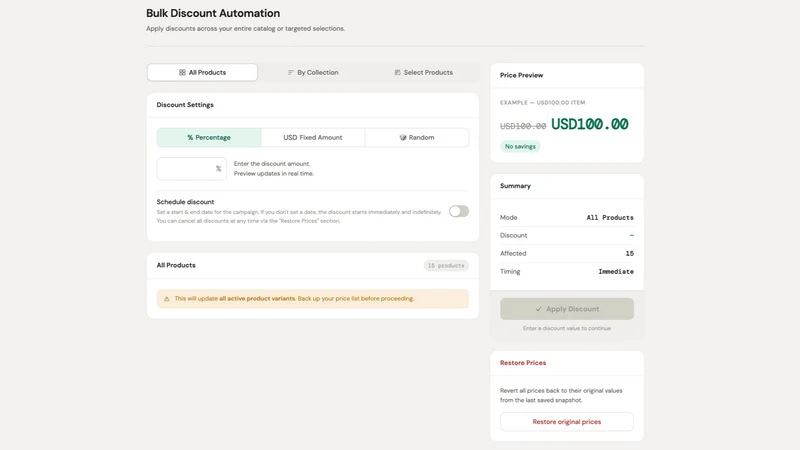Viewport: 800px width, 450px height.
Task: Click the Price Preview heading
Action: click(x=521, y=75)
